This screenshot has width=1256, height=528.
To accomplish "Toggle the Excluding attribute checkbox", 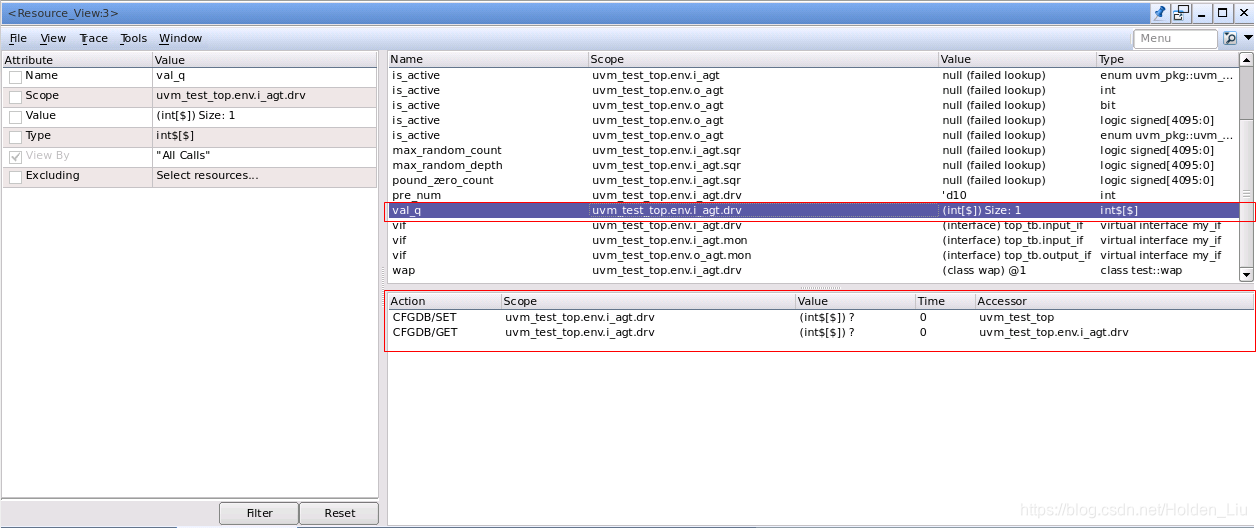I will [x=15, y=177].
